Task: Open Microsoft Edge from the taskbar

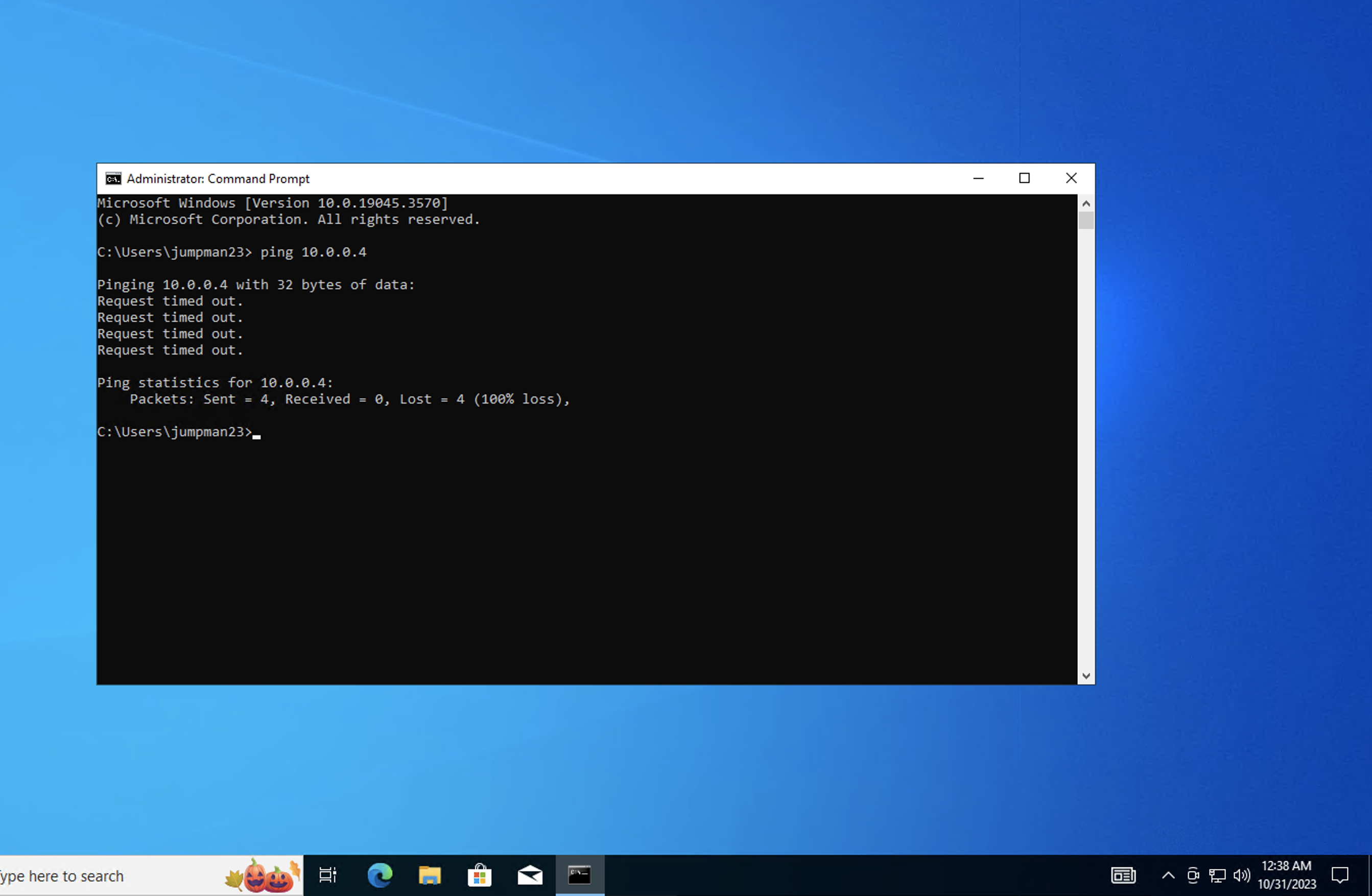Action: (x=380, y=875)
